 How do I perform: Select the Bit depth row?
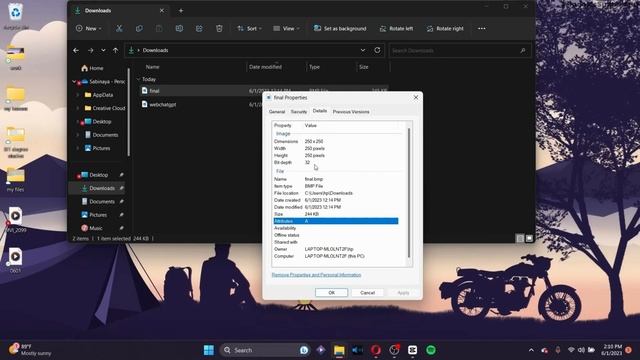336,162
